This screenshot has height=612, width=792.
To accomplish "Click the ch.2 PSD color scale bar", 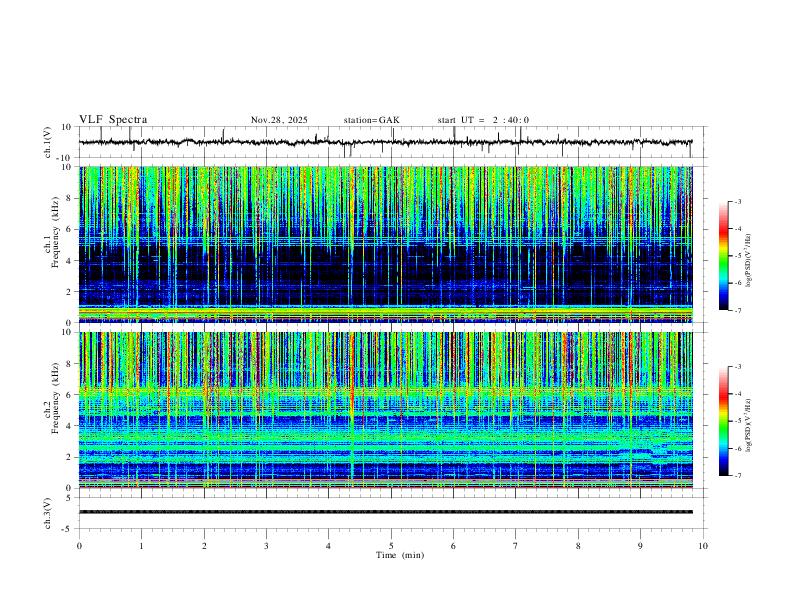I will (723, 421).
